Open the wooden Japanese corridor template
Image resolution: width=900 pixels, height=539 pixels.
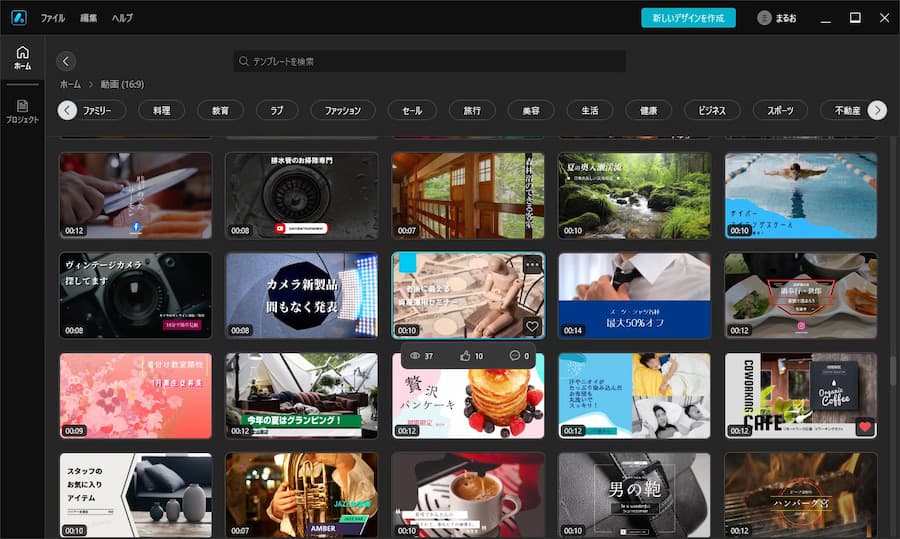tap(468, 195)
